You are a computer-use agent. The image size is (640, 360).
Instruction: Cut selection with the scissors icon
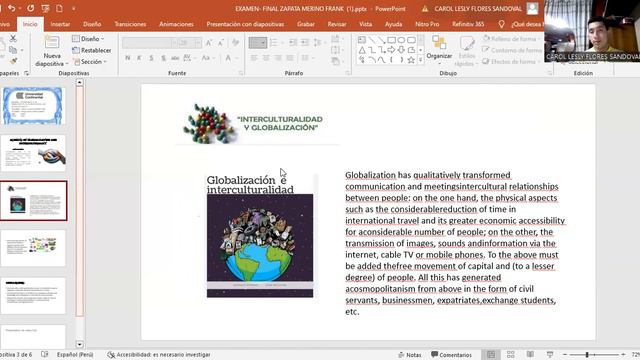[13, 38]
